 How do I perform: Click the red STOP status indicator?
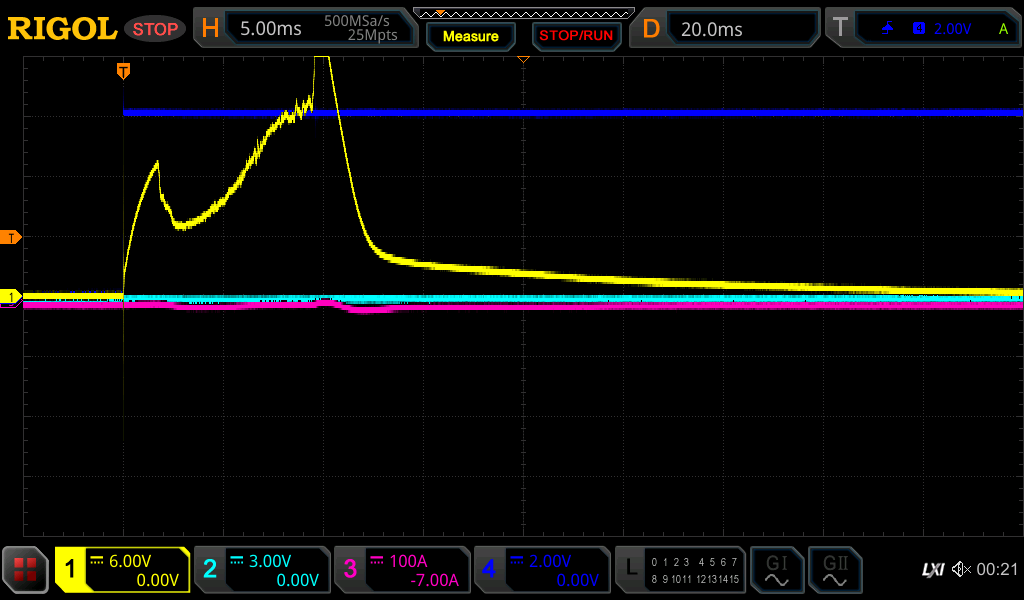(155, 29)
